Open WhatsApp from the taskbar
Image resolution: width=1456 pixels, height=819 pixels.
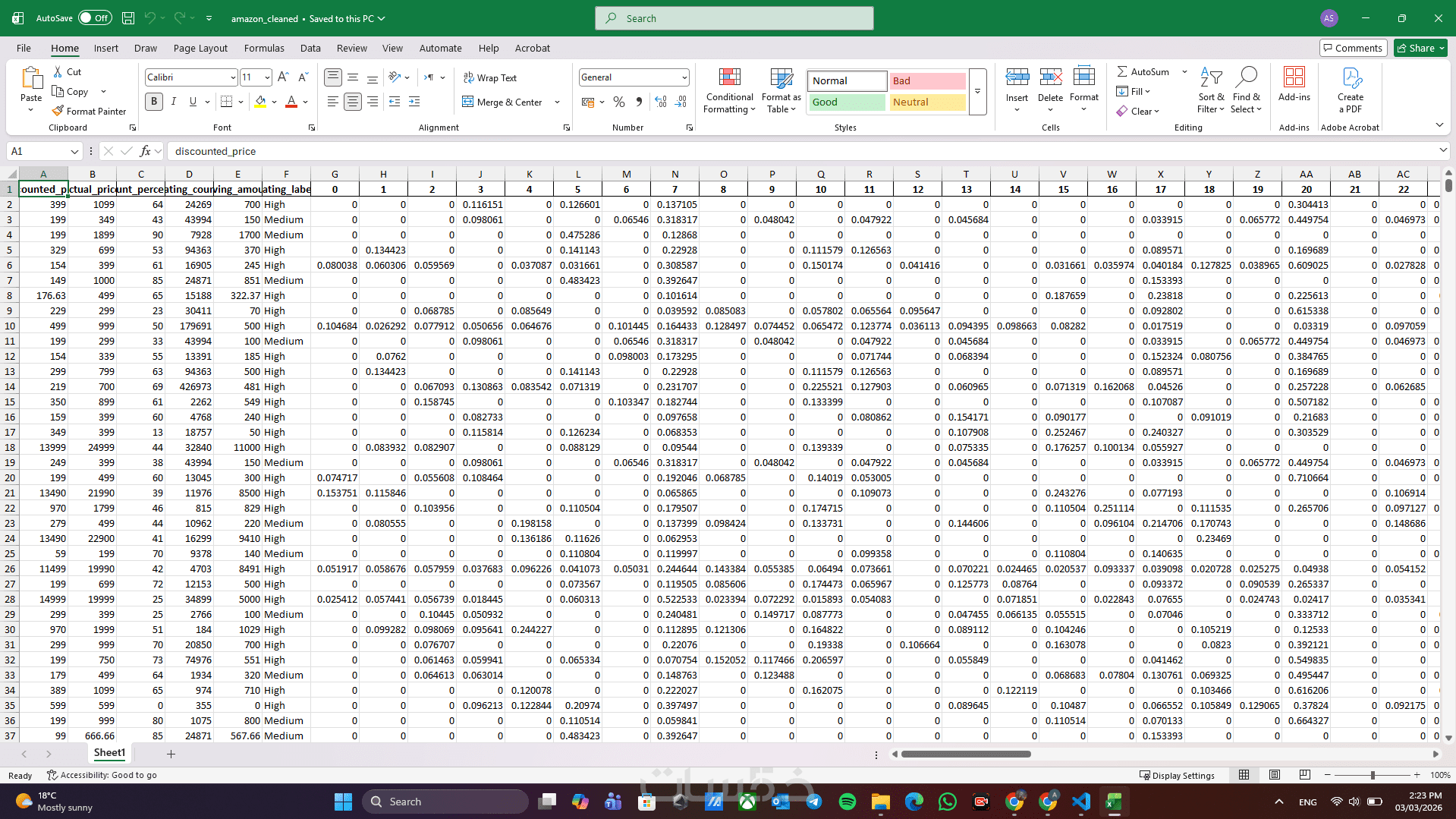[948, 802]
